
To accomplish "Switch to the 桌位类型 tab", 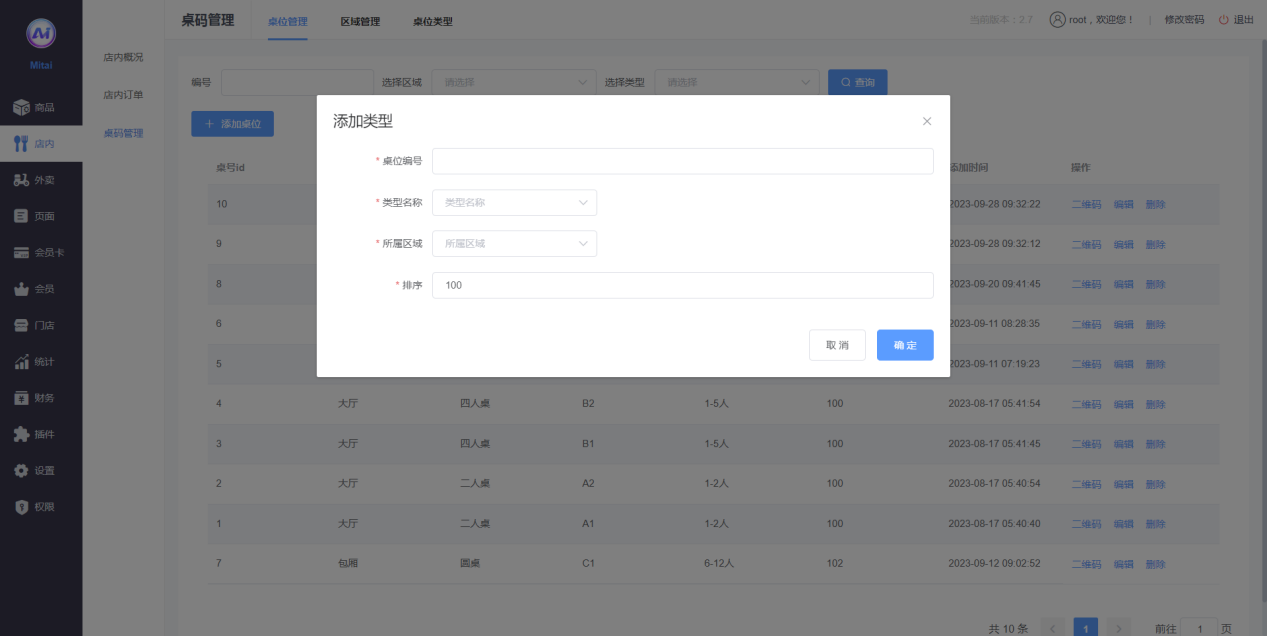I will point(432,21).
